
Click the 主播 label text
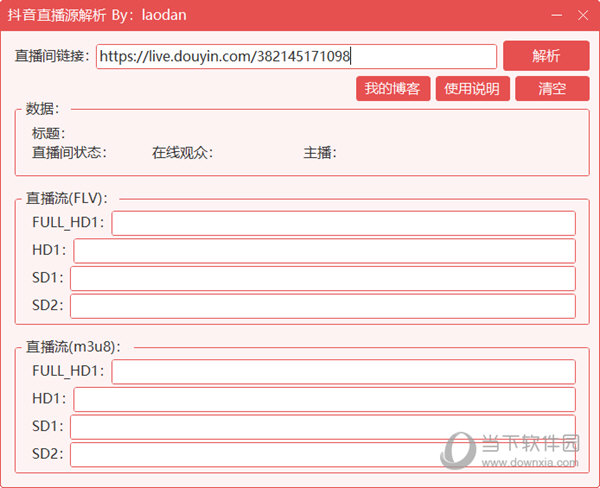coord(320,152)
